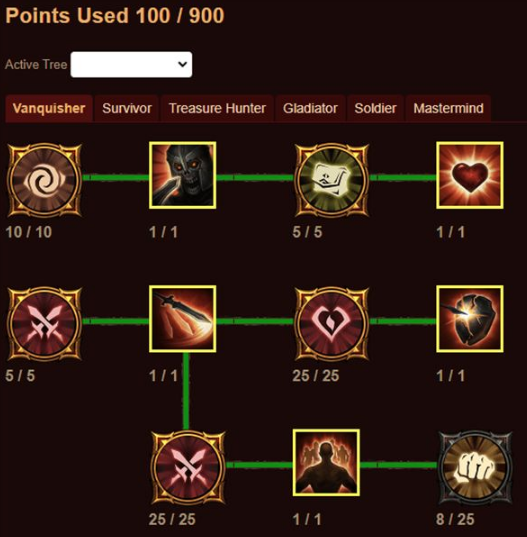Select the Mastermind tab

(448, 108)
